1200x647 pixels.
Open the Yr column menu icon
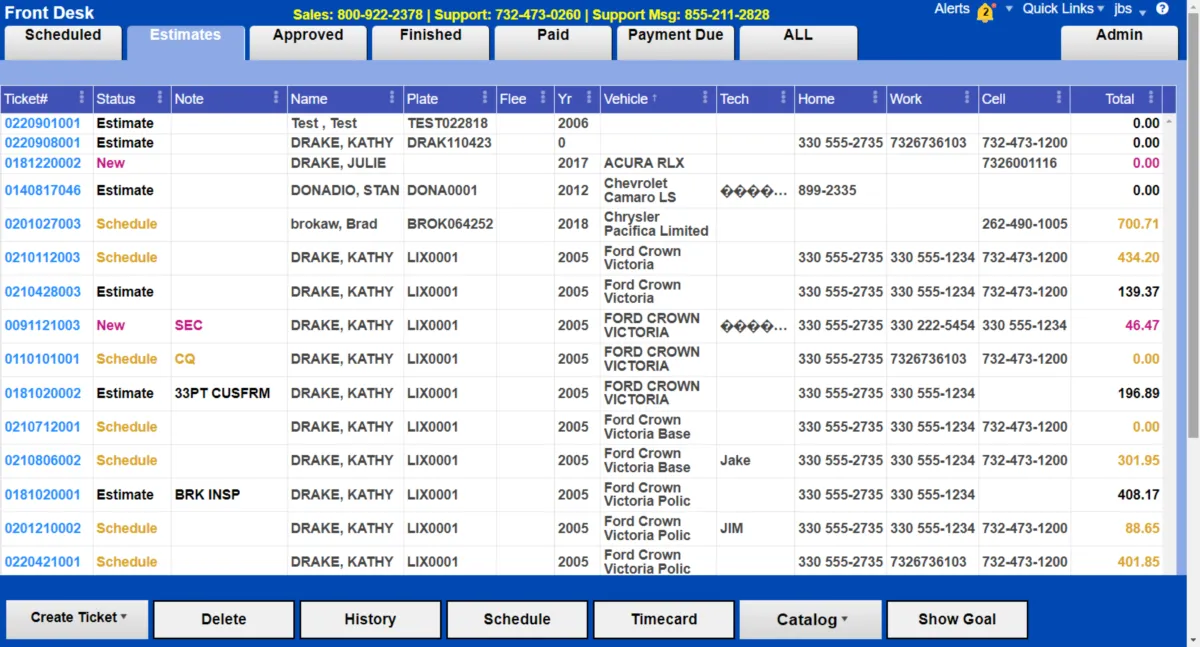[x=589, y=98]
